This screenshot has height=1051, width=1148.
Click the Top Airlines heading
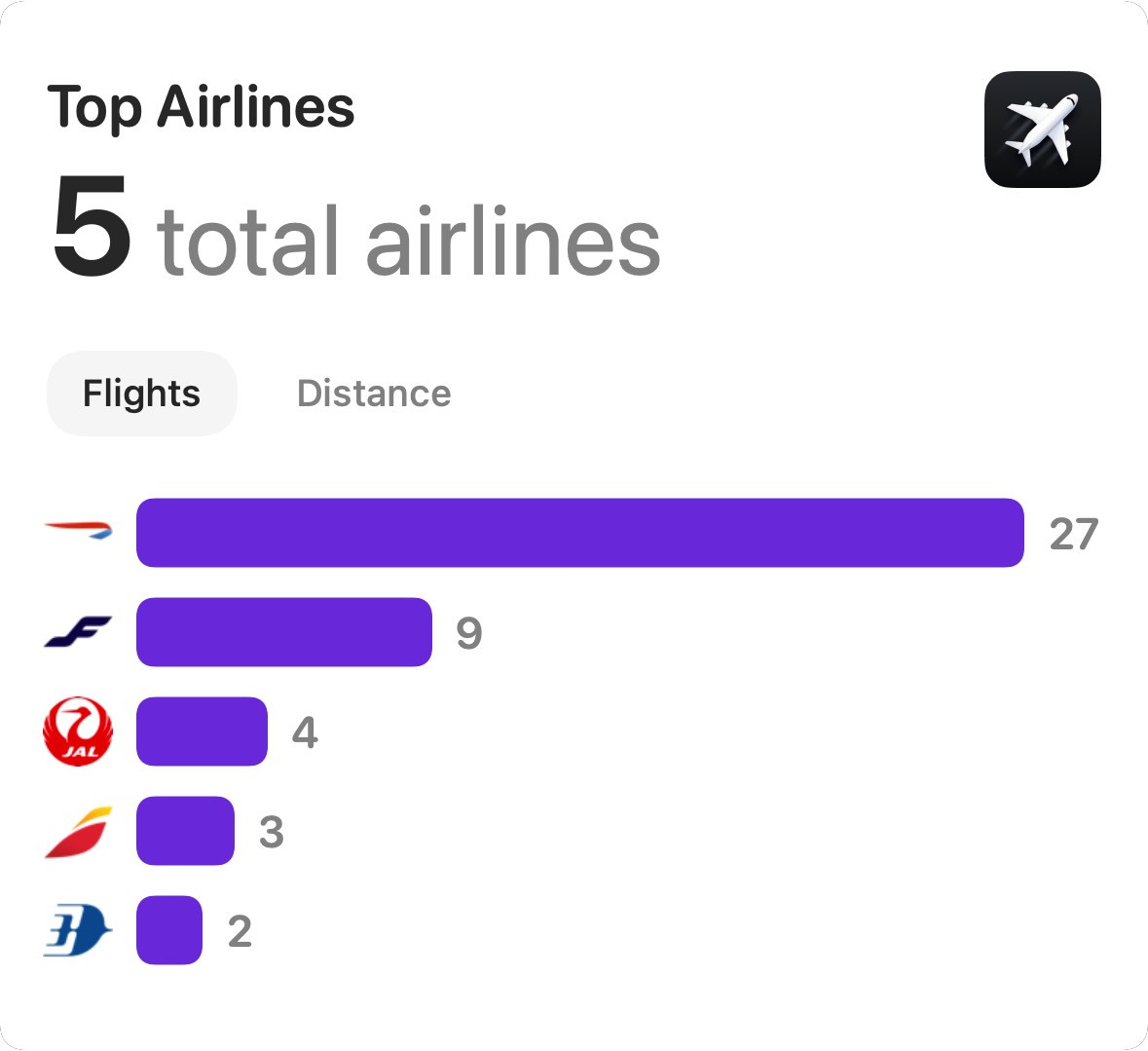201,106
